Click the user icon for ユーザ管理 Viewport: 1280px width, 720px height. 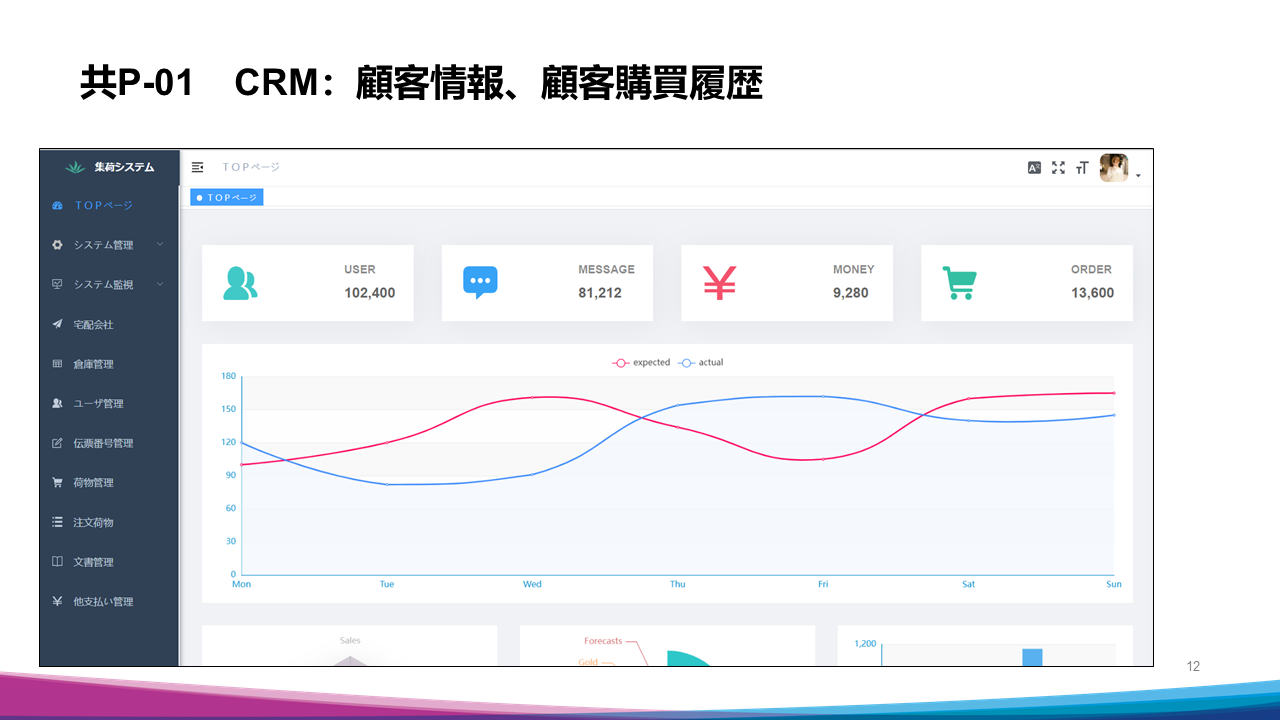point(57,404)
